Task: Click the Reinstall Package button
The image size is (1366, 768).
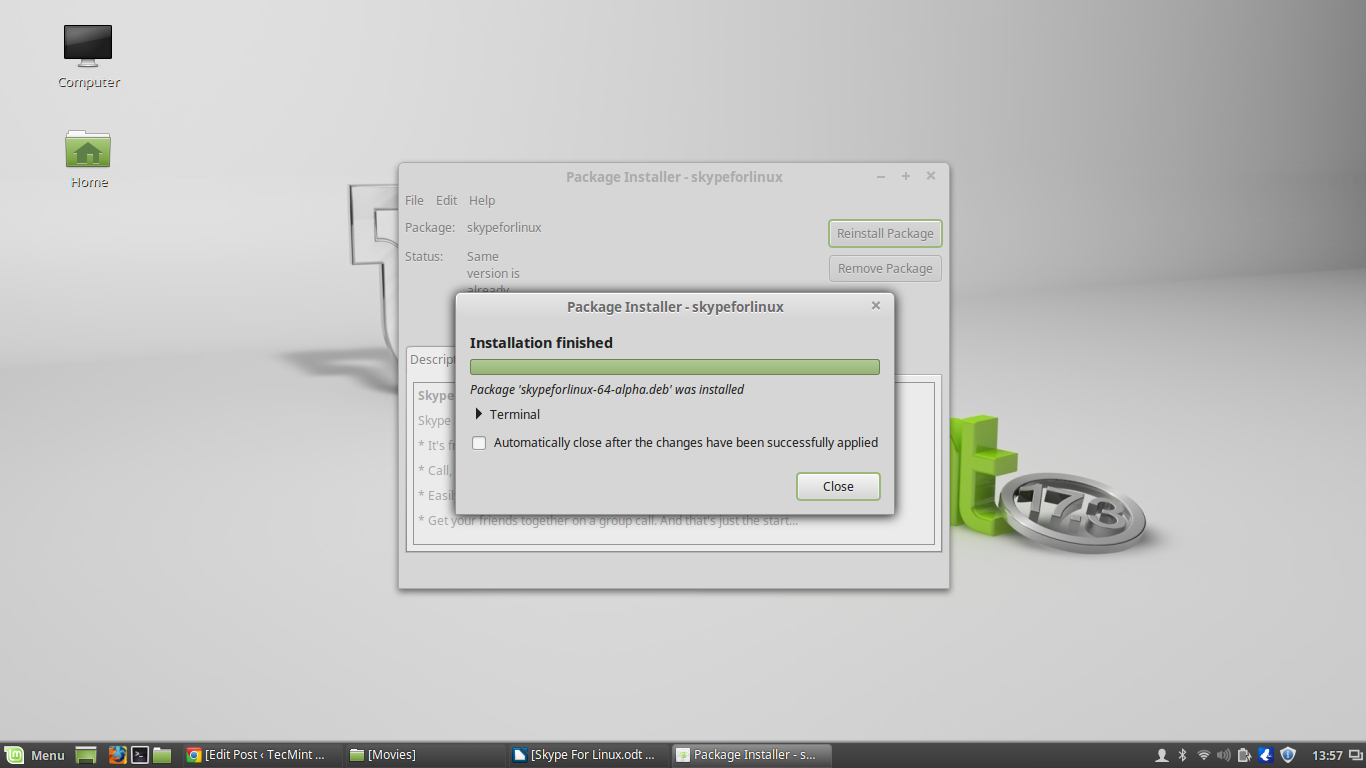Action: click(885, 233)
